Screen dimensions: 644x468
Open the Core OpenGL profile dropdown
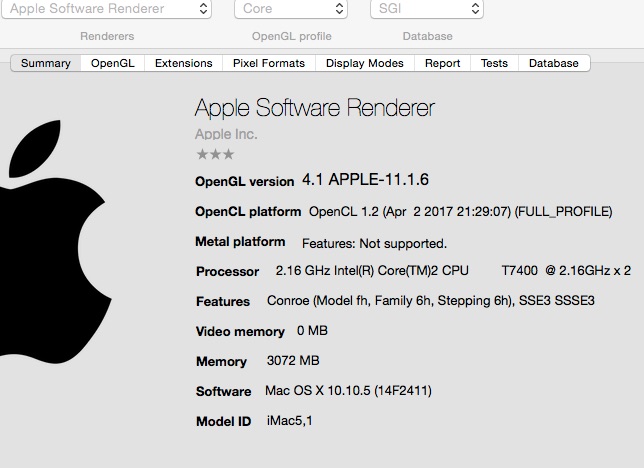click(291, 9)
